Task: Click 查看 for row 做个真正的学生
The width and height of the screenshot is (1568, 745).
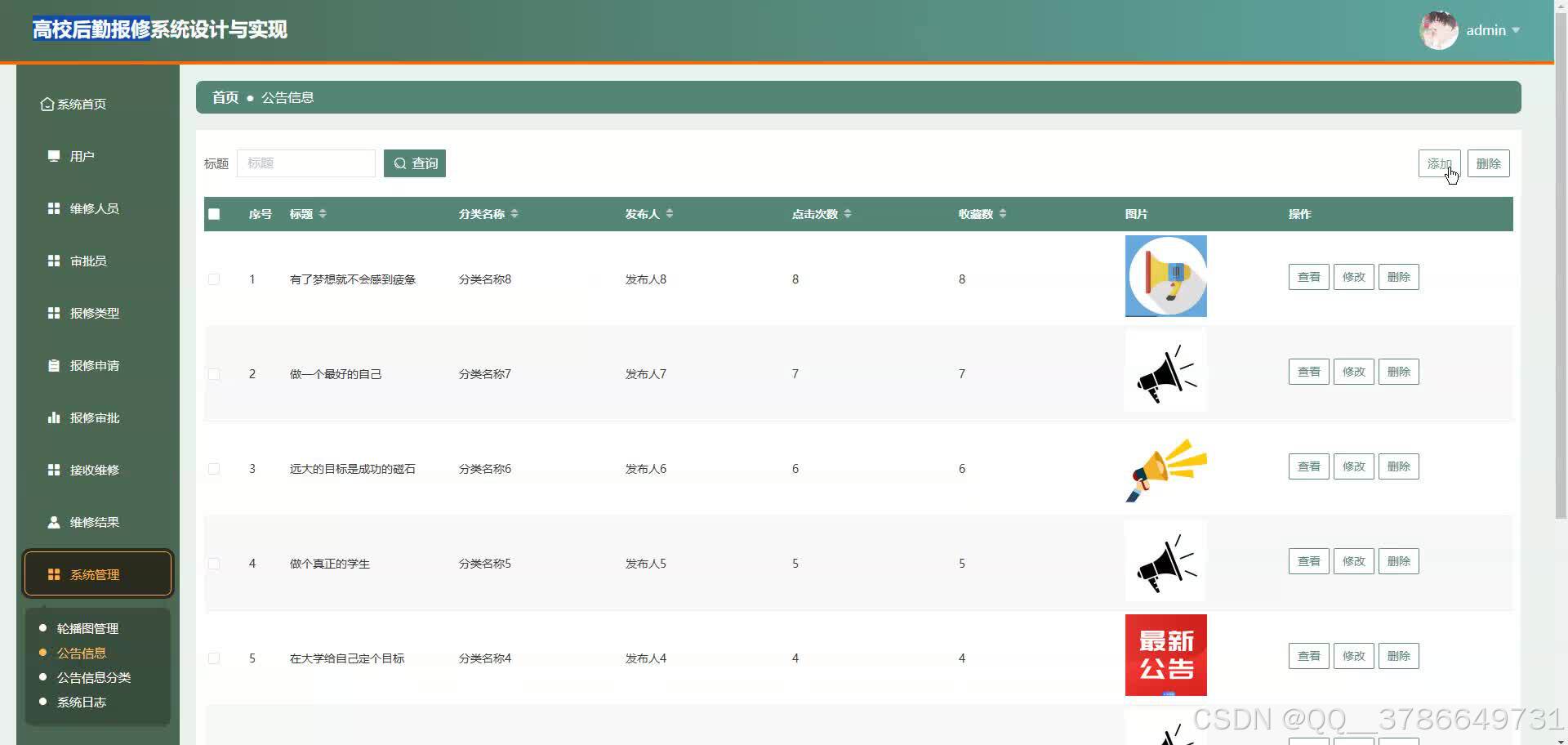Action: pos(1308,561)
